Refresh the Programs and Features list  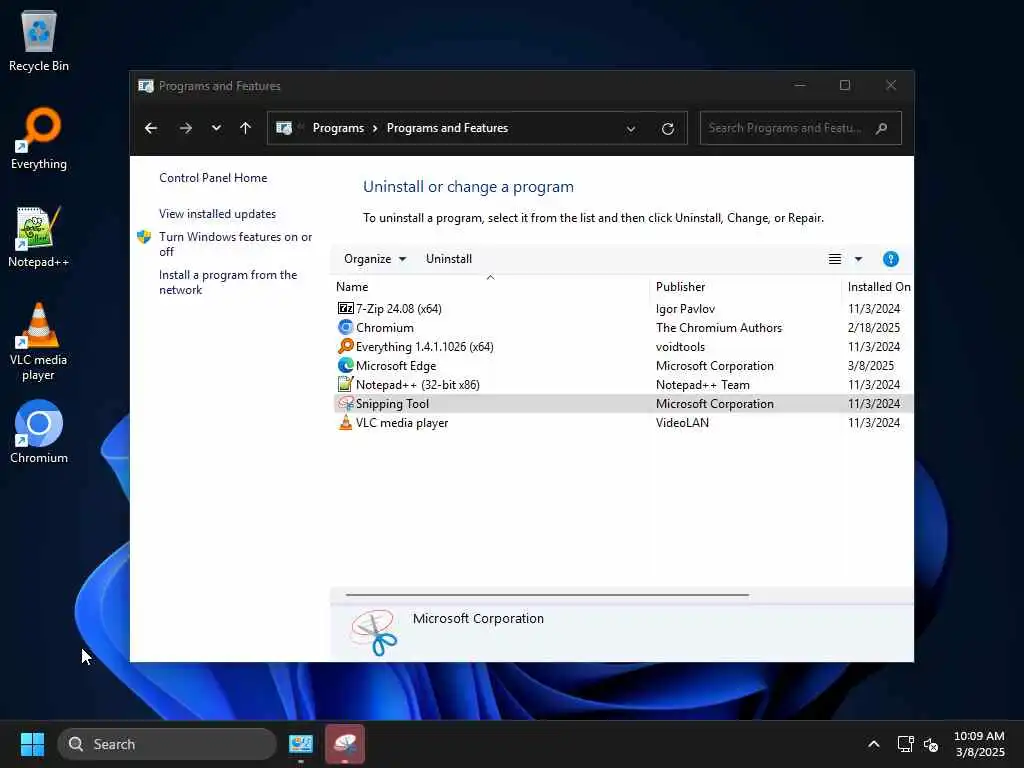[667, 129]
